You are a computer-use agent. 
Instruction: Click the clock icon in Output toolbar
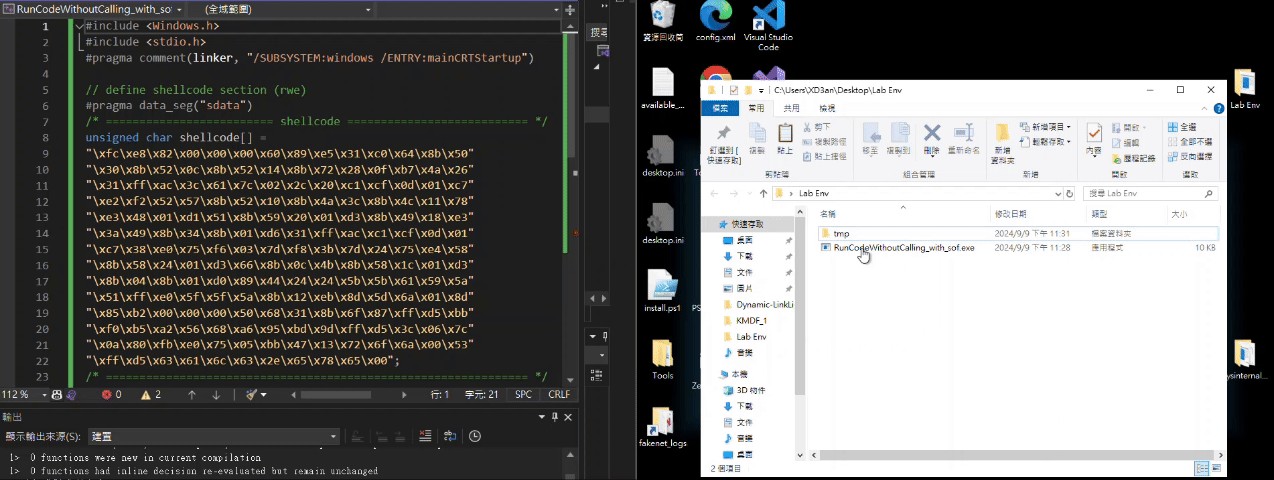(475, 436)
